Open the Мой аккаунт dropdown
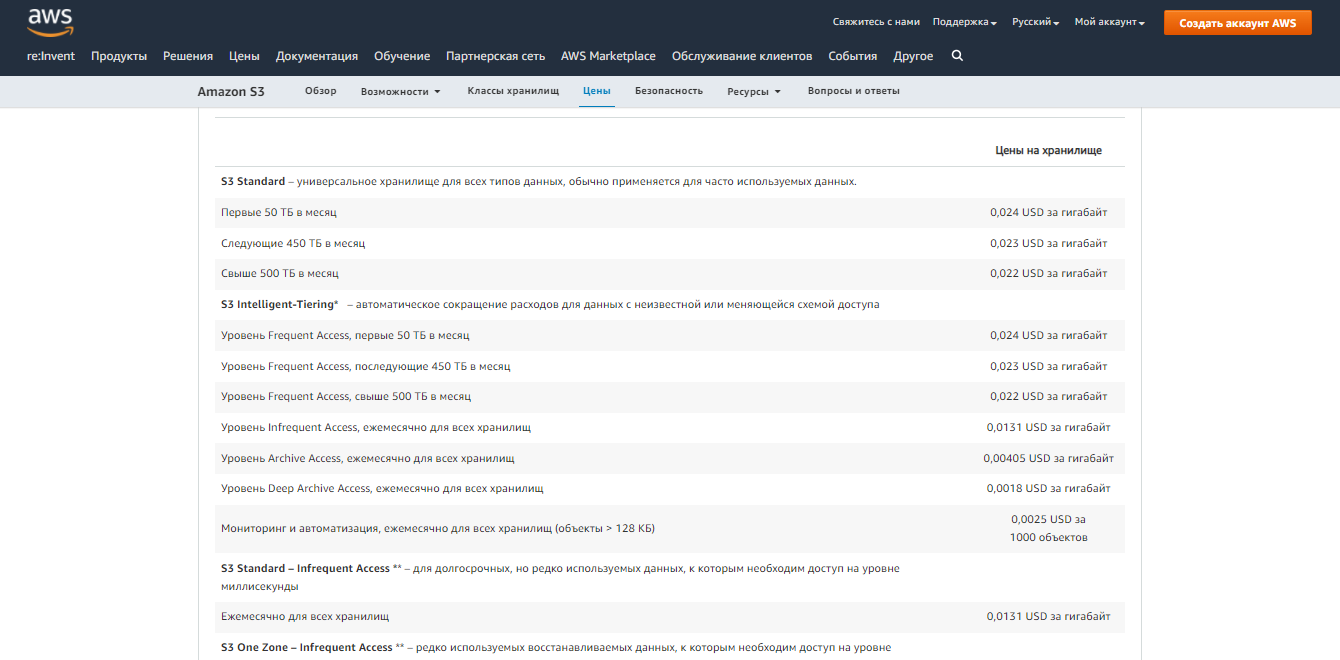Screen dimensions: 1340x660 (x=1109, y=22)
